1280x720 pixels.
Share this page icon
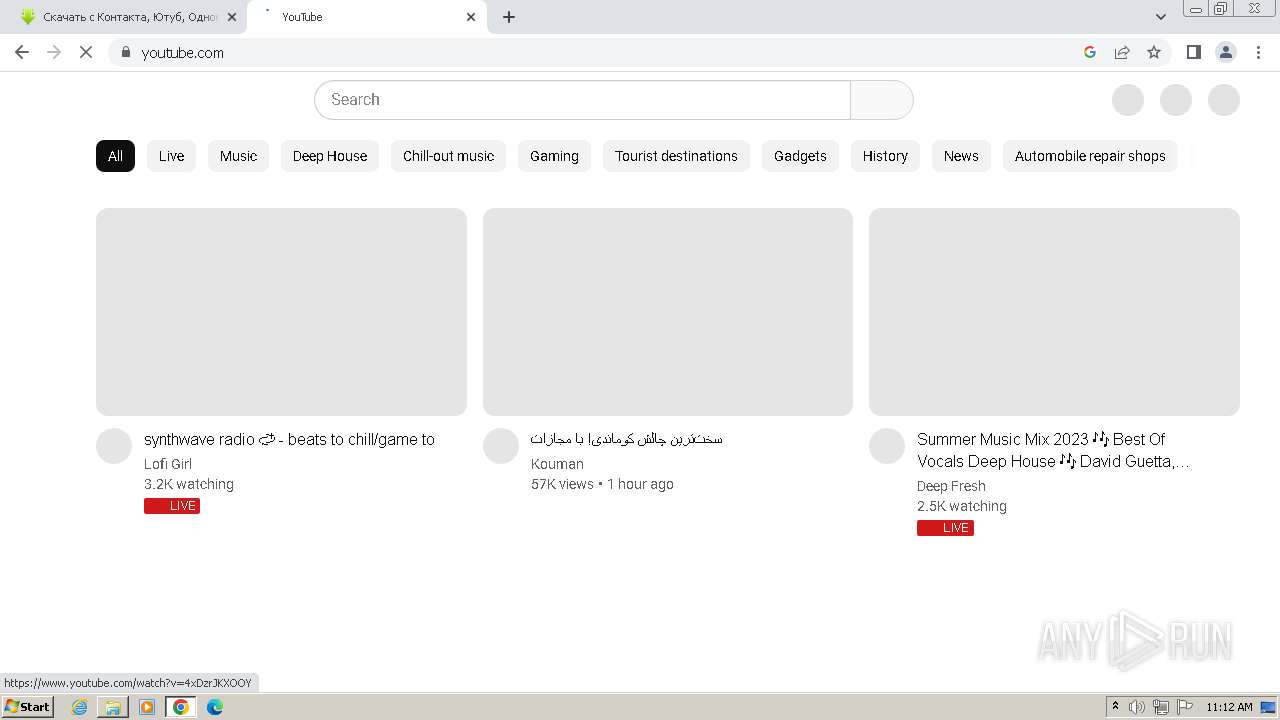[x=1122, y=52]
